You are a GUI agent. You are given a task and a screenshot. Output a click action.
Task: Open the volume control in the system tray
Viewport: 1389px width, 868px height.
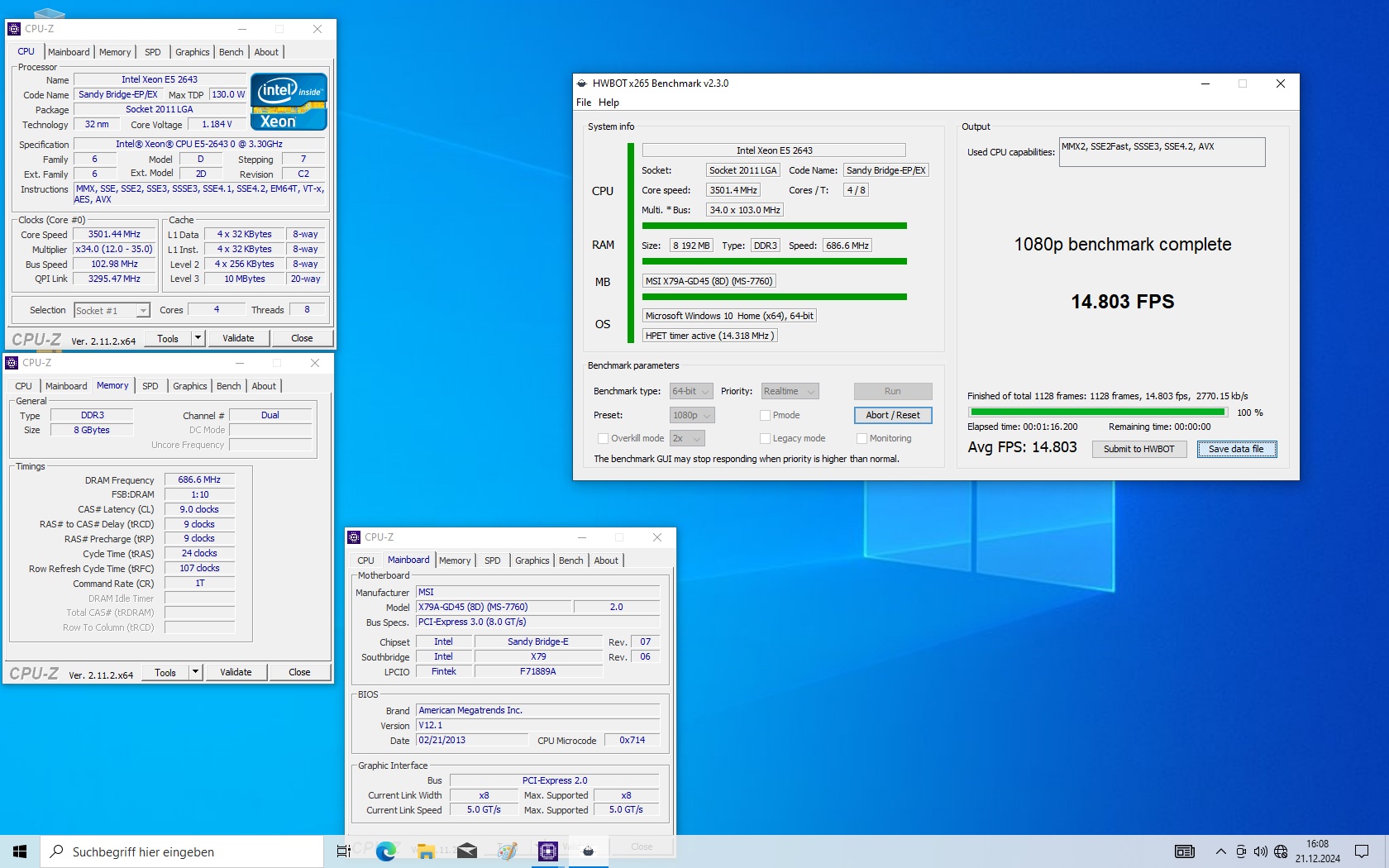coord(1260,851)
